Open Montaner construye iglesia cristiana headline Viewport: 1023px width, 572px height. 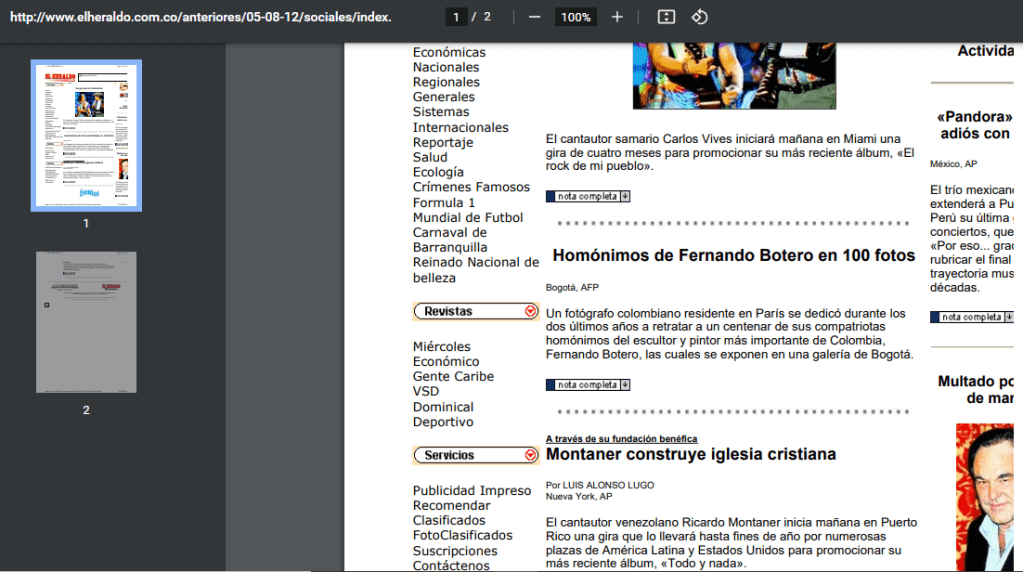[x=690, y=454]
